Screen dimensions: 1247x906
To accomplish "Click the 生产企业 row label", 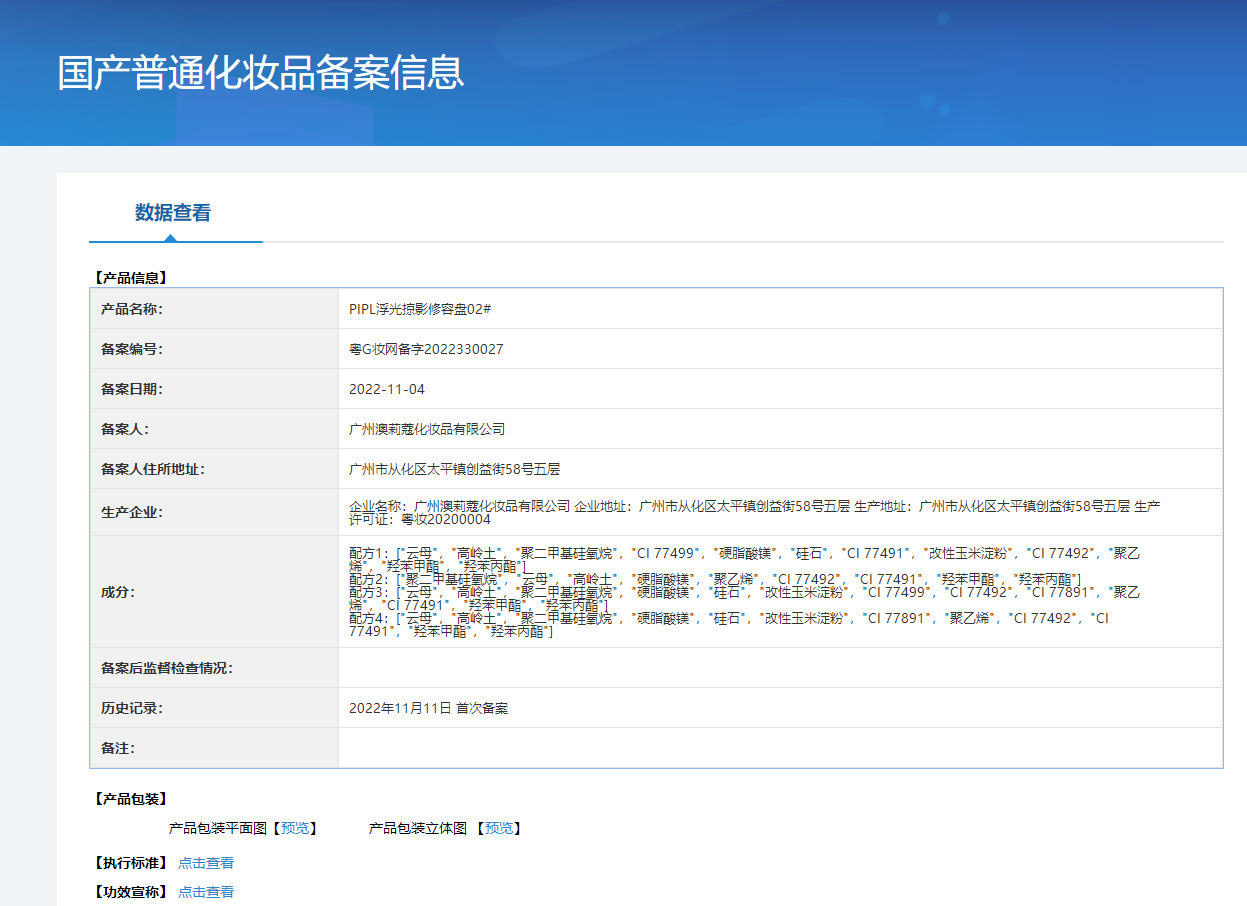I will click(132, 513).
